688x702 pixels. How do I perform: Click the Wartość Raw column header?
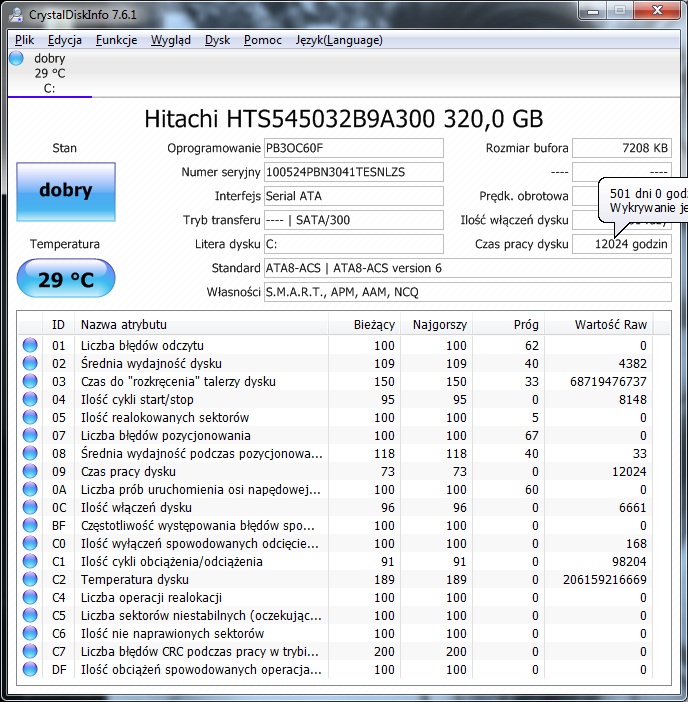(598, 325)
